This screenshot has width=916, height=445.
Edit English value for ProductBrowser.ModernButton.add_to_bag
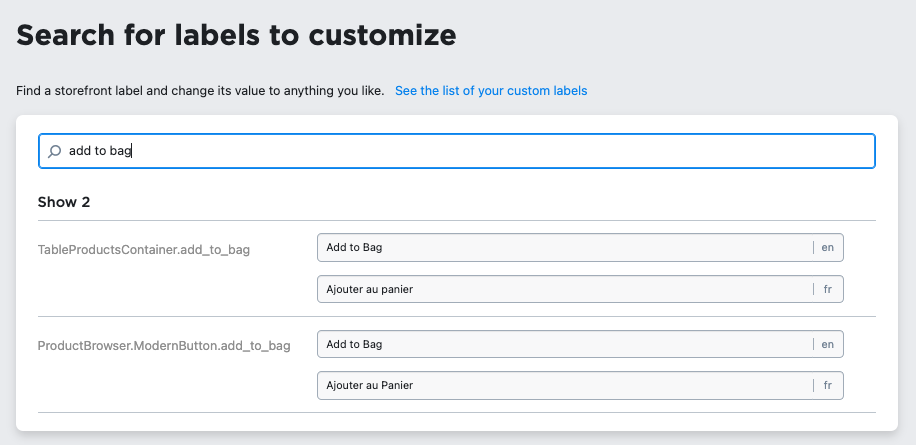[x=565, y=344]
